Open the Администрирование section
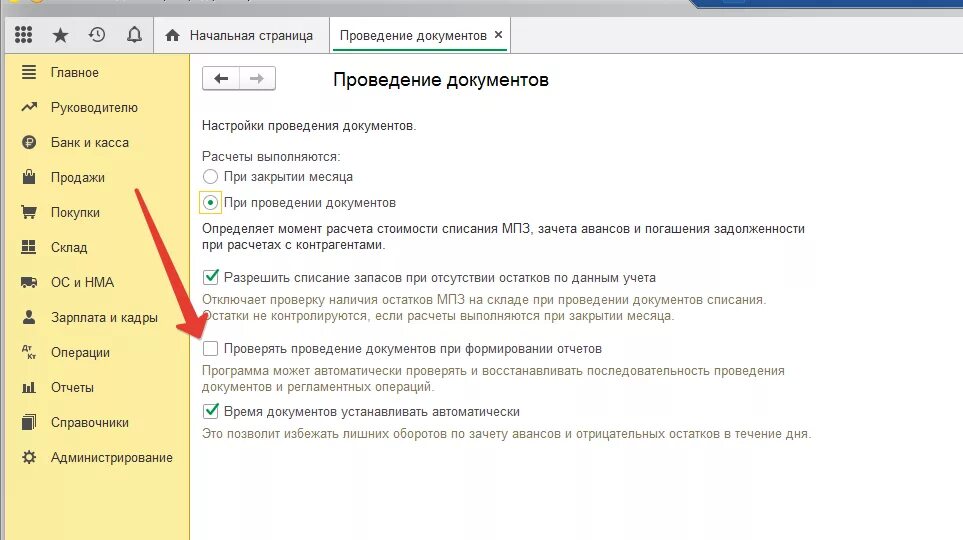963x540 pixels. point(111,458)
